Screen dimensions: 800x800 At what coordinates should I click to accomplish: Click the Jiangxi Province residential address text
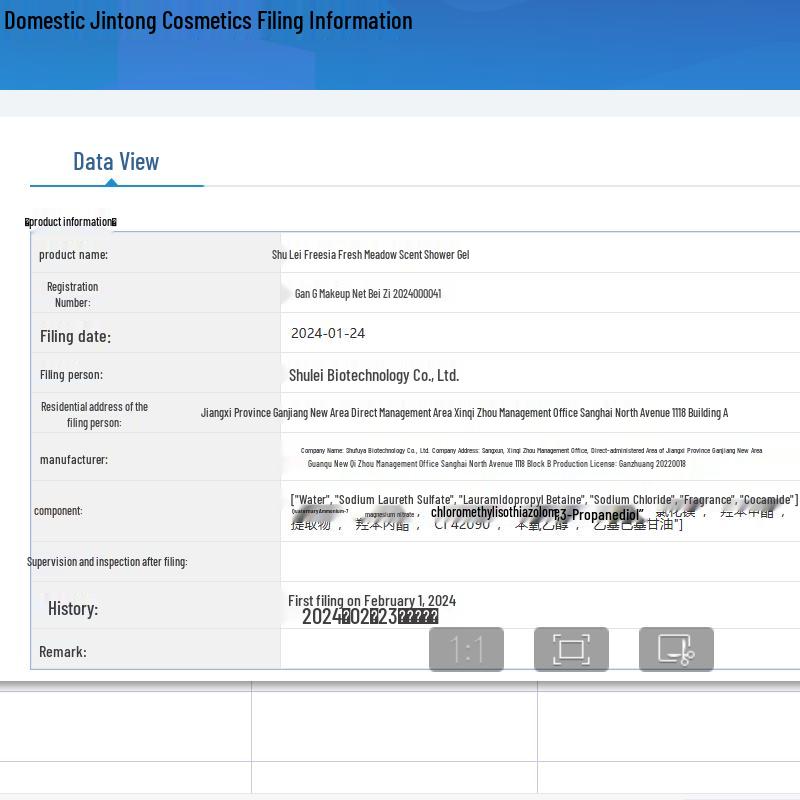click(464, 413)
